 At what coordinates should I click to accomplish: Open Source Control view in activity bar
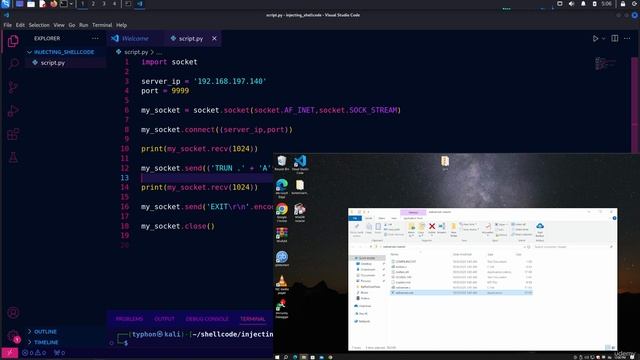pos(13,87)
